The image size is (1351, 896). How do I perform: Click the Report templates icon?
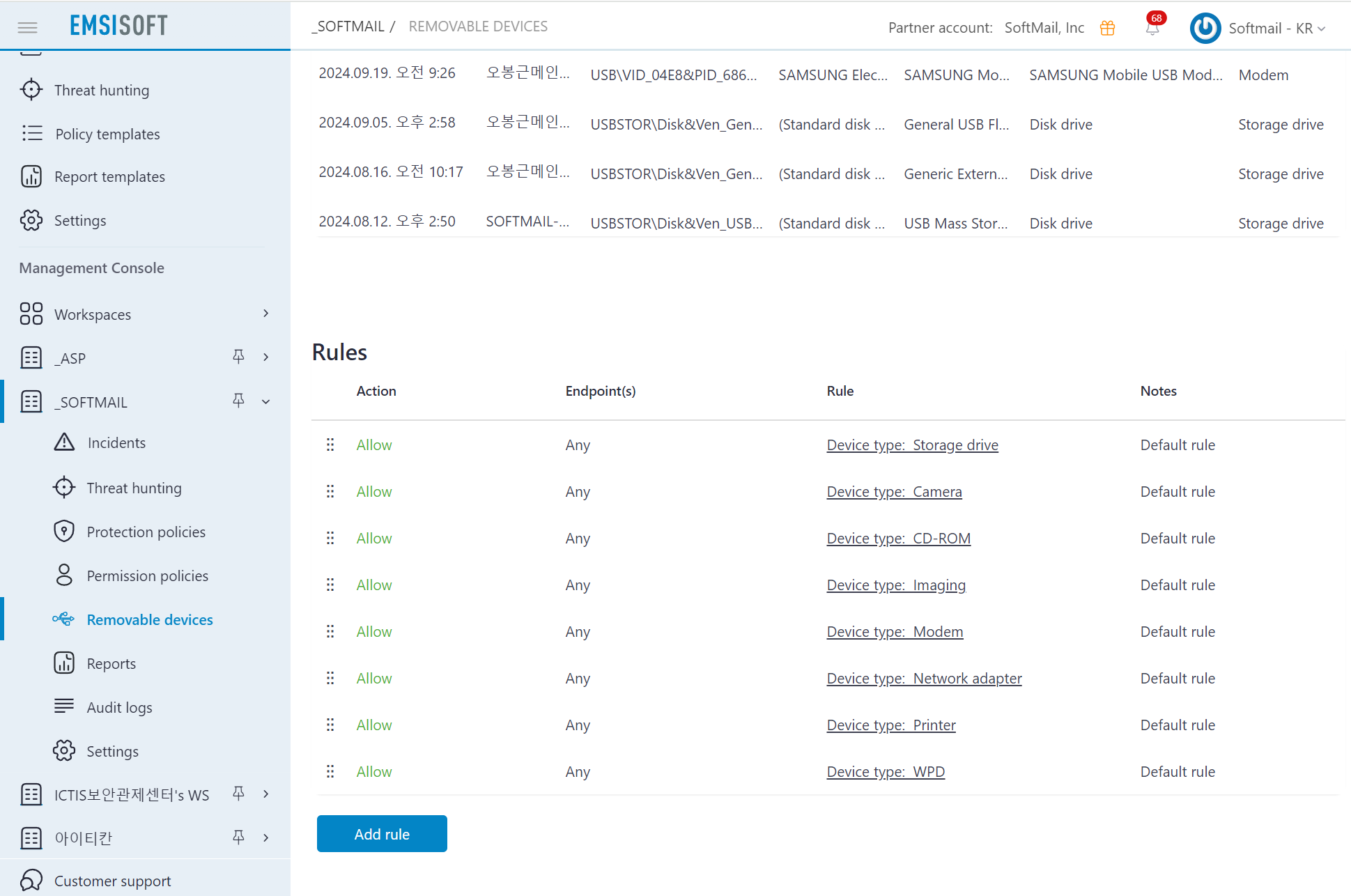31,176
